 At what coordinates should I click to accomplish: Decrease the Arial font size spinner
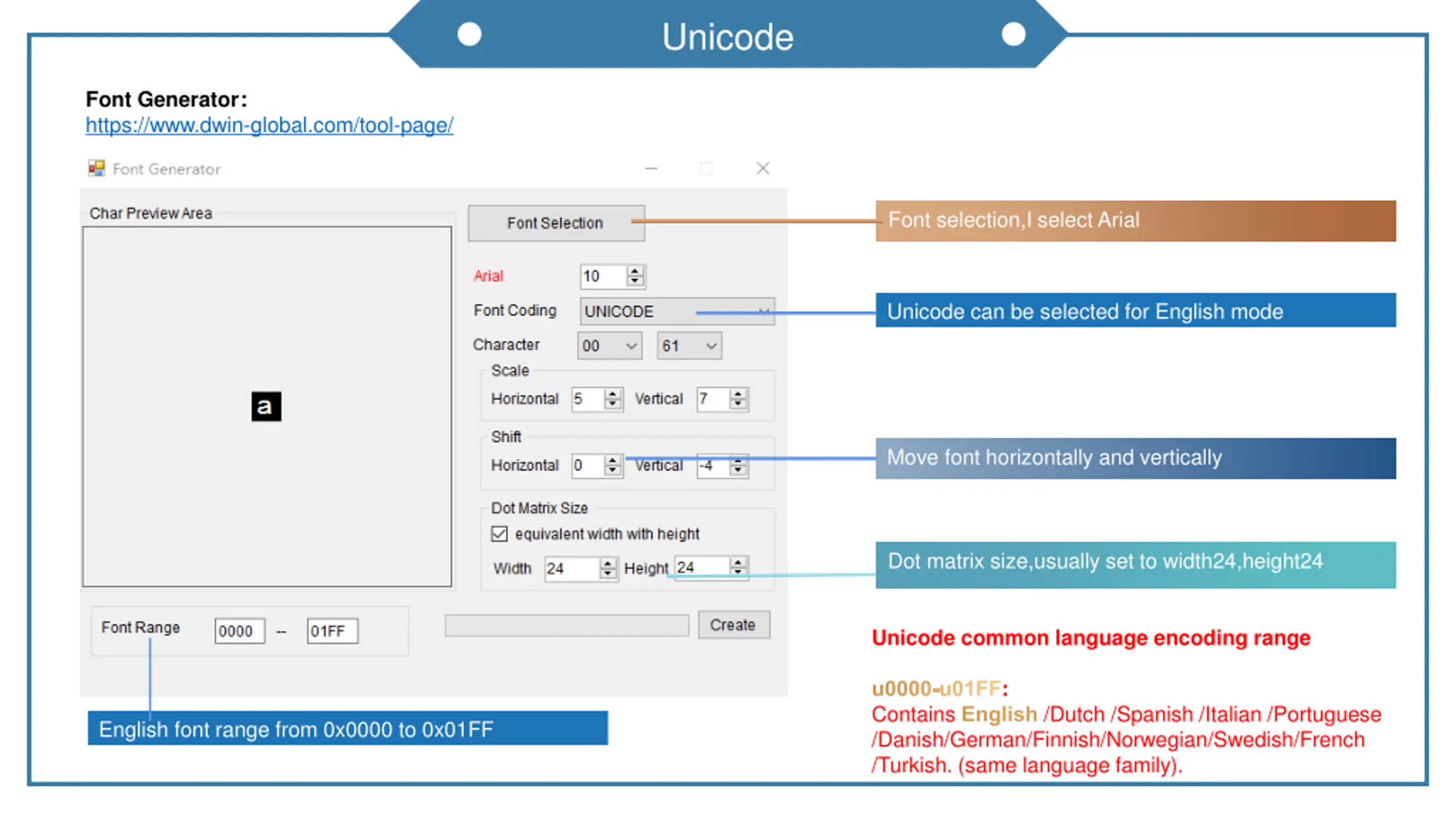pyautogui.click(x=635, y=282)
